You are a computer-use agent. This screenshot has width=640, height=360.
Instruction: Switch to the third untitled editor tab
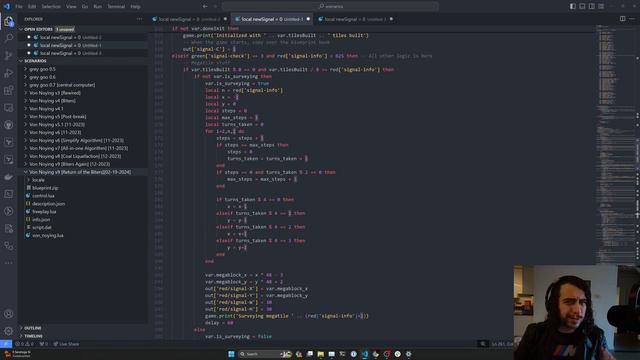355,19
